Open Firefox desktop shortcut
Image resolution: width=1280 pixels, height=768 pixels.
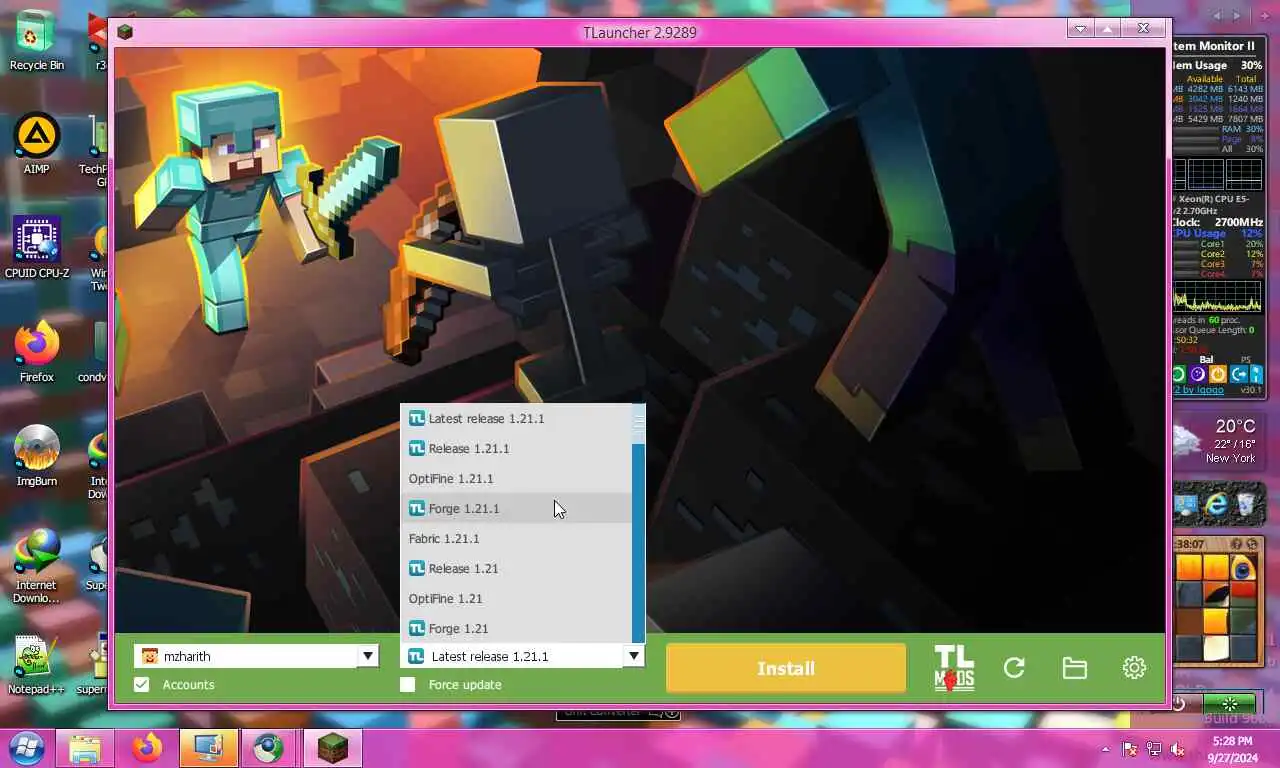pos(37,351)
